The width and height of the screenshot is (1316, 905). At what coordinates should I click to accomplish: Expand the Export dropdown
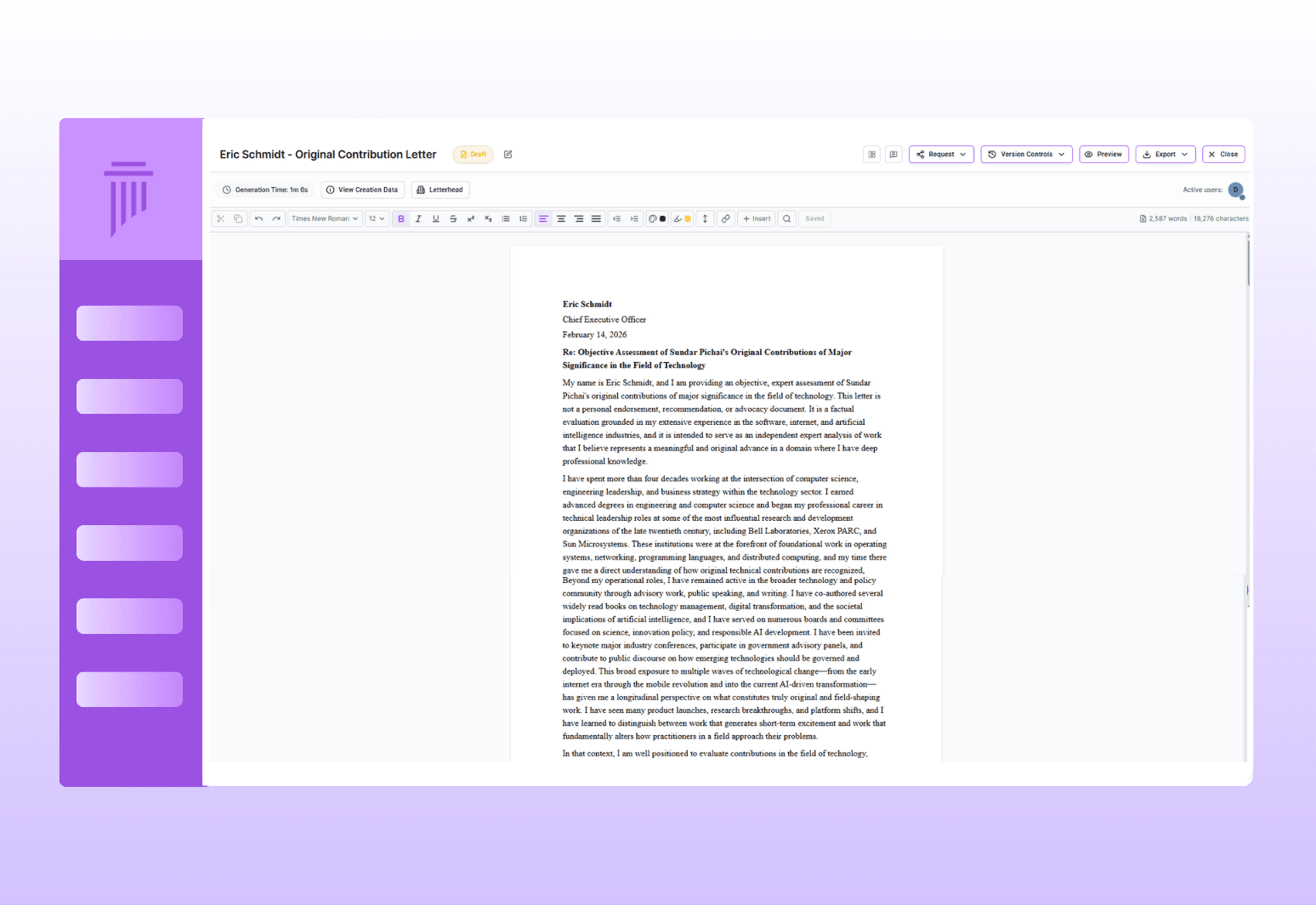click(1166, 155)
